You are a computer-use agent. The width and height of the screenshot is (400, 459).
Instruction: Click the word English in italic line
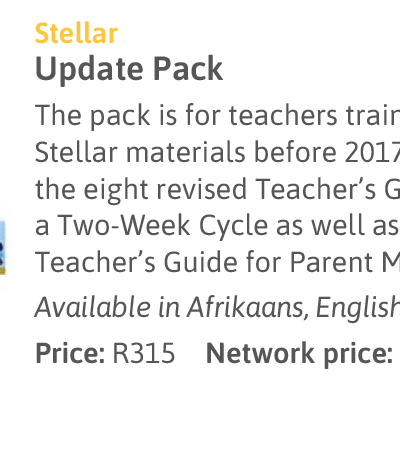click(358, 308)
